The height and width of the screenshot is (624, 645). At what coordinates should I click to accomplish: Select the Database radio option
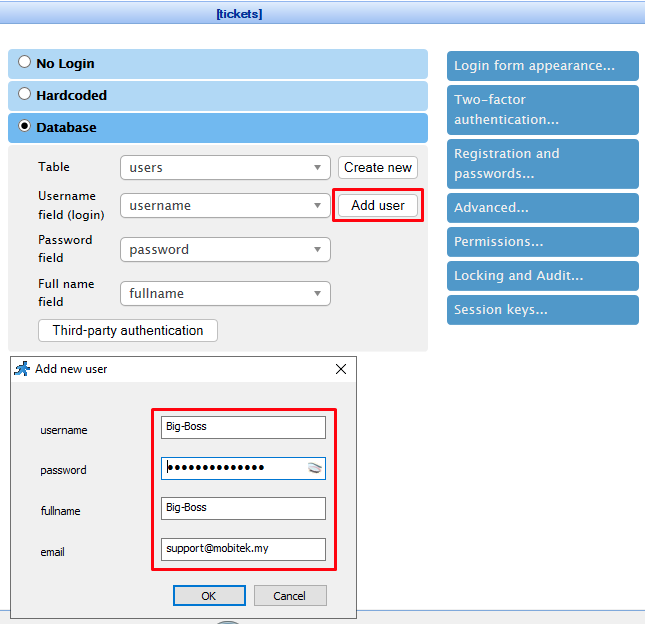tap(25, 127)
